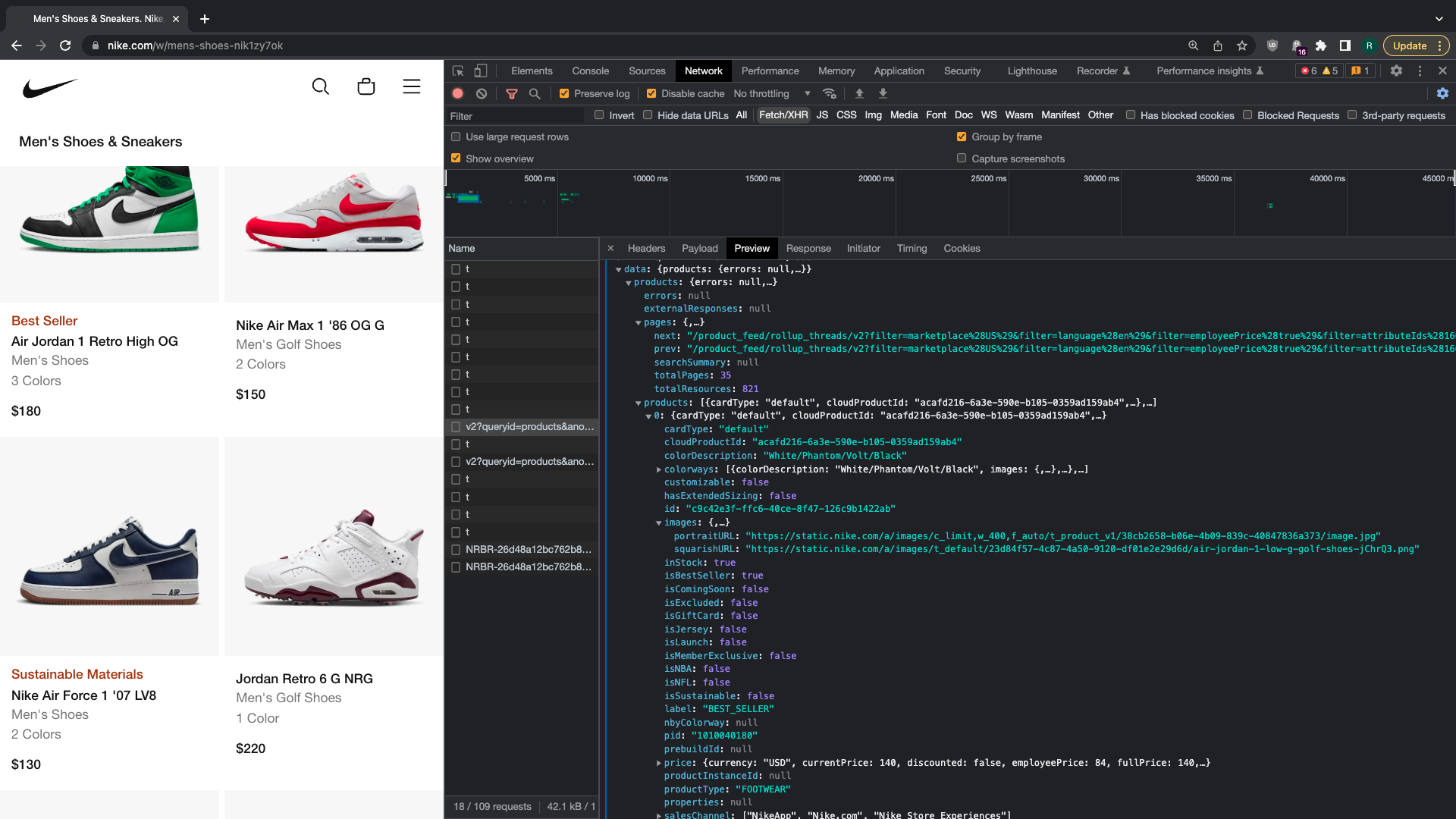Open the Response tab
1456x819 pixels.
(808, 248)
